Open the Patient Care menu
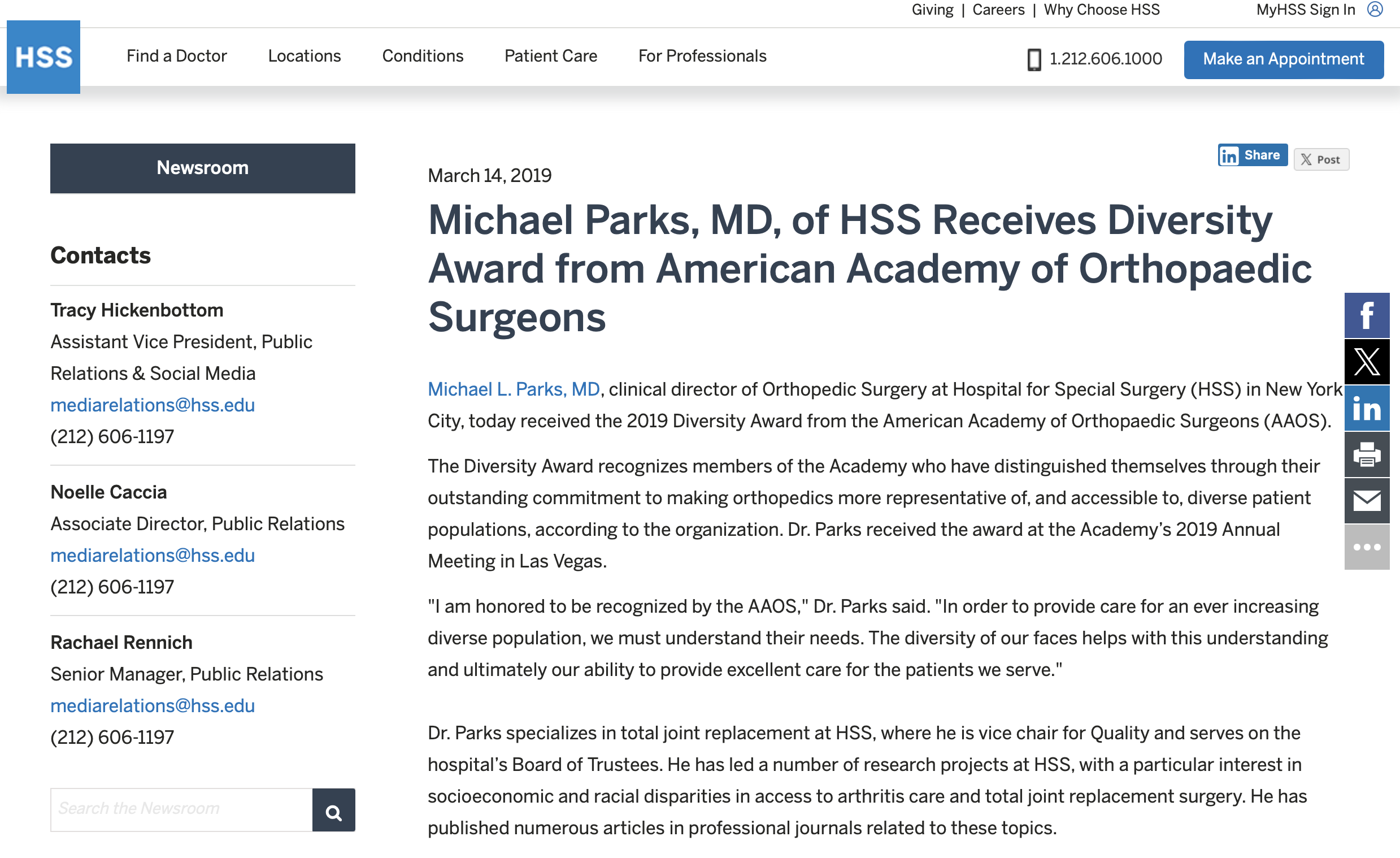This screenshot has height=858, width=1400. pyautogui.click(x=550, y=56)
